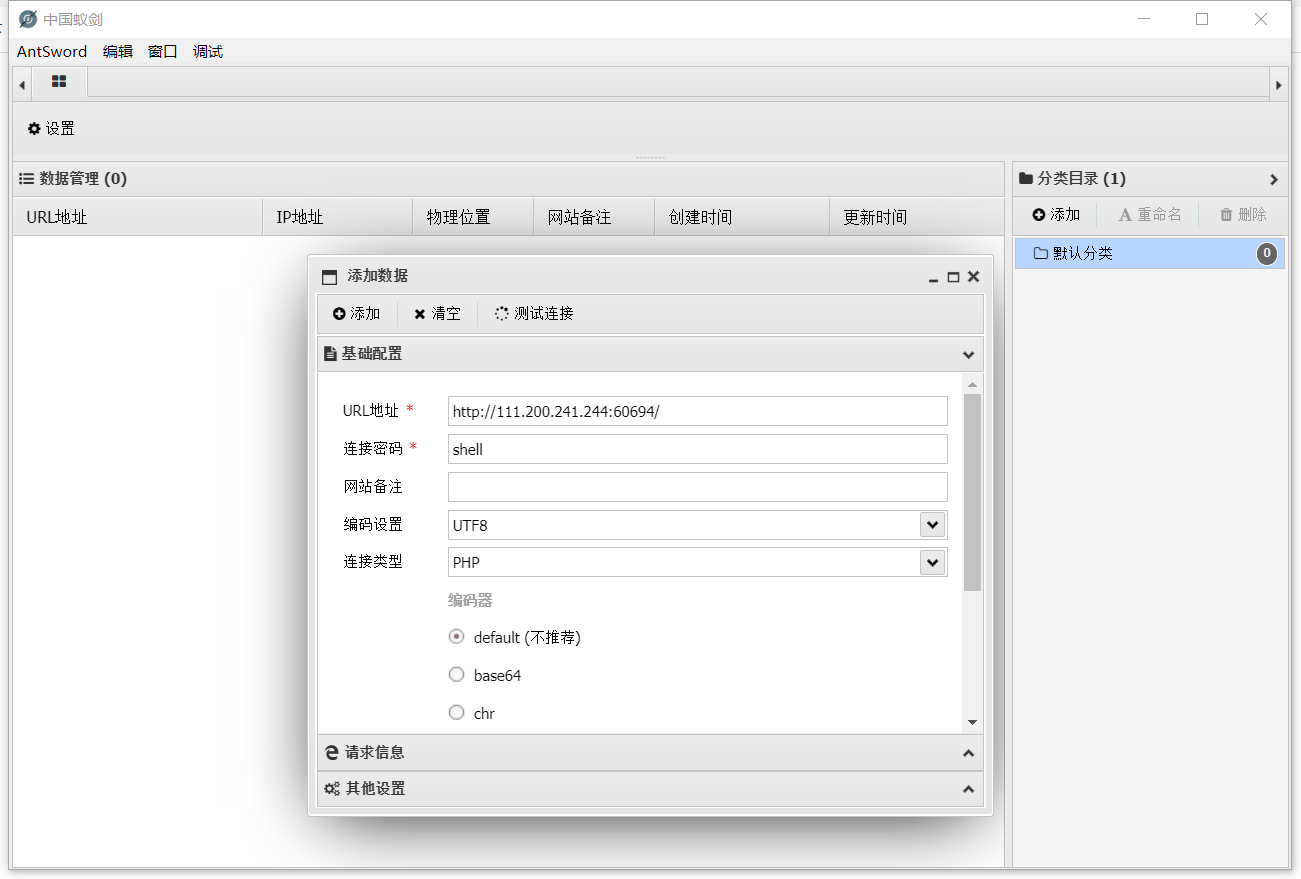
Task: Click the 数据管理 list icon
Action: (25, 178)
